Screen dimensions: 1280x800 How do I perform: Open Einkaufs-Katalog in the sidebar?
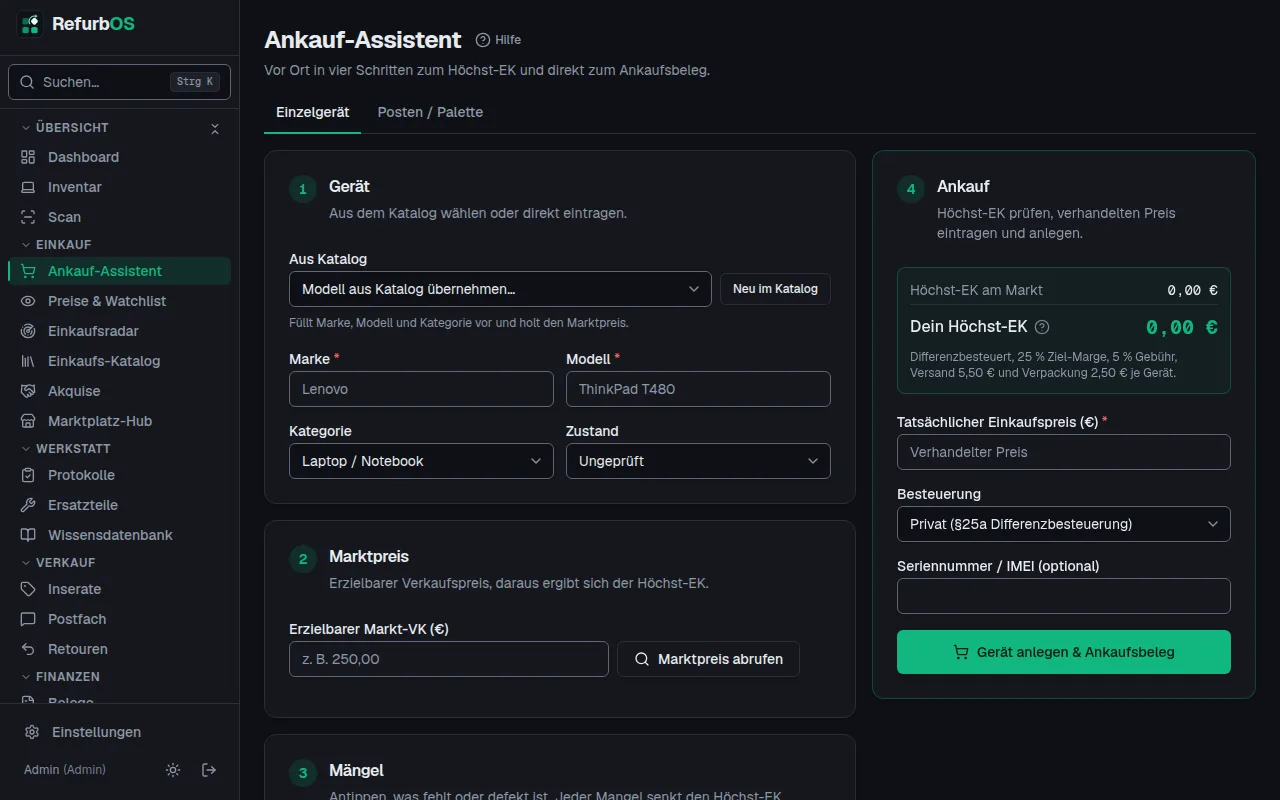(119, 361)
